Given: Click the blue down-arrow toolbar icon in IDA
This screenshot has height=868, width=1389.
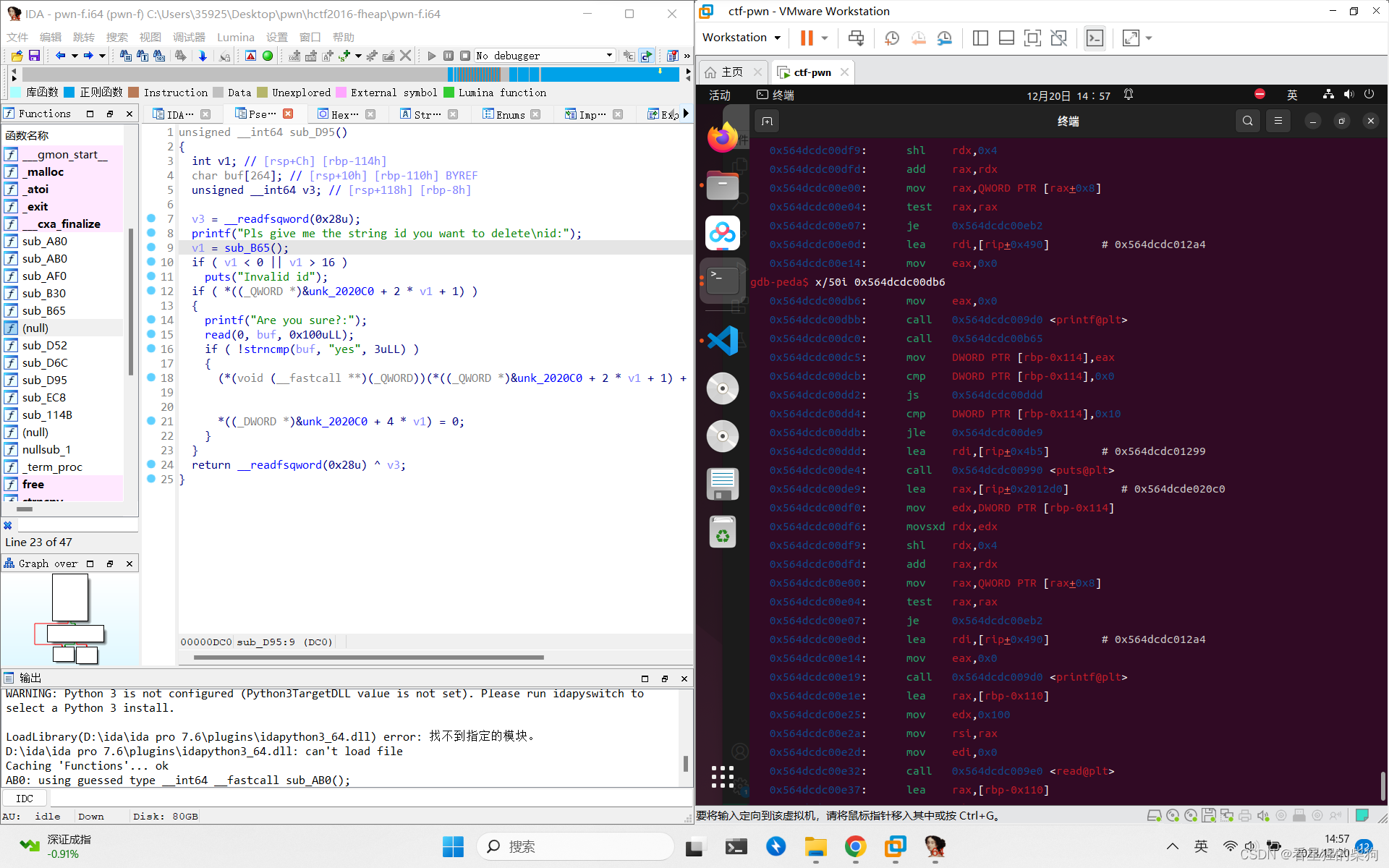Looking at the screenshot, I should (x=203, y=56).
